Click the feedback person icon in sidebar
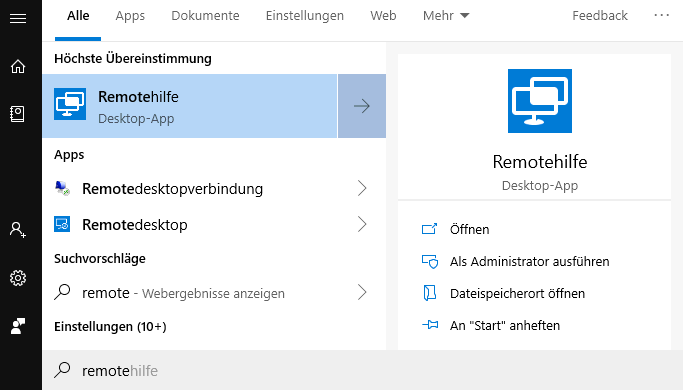The width and height of the screenshot is (683, 390). coord(18,326)
